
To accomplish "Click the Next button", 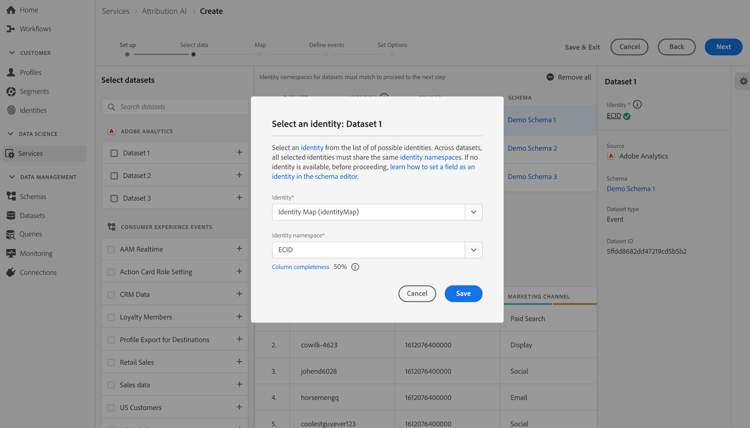I will click(723, 47).
